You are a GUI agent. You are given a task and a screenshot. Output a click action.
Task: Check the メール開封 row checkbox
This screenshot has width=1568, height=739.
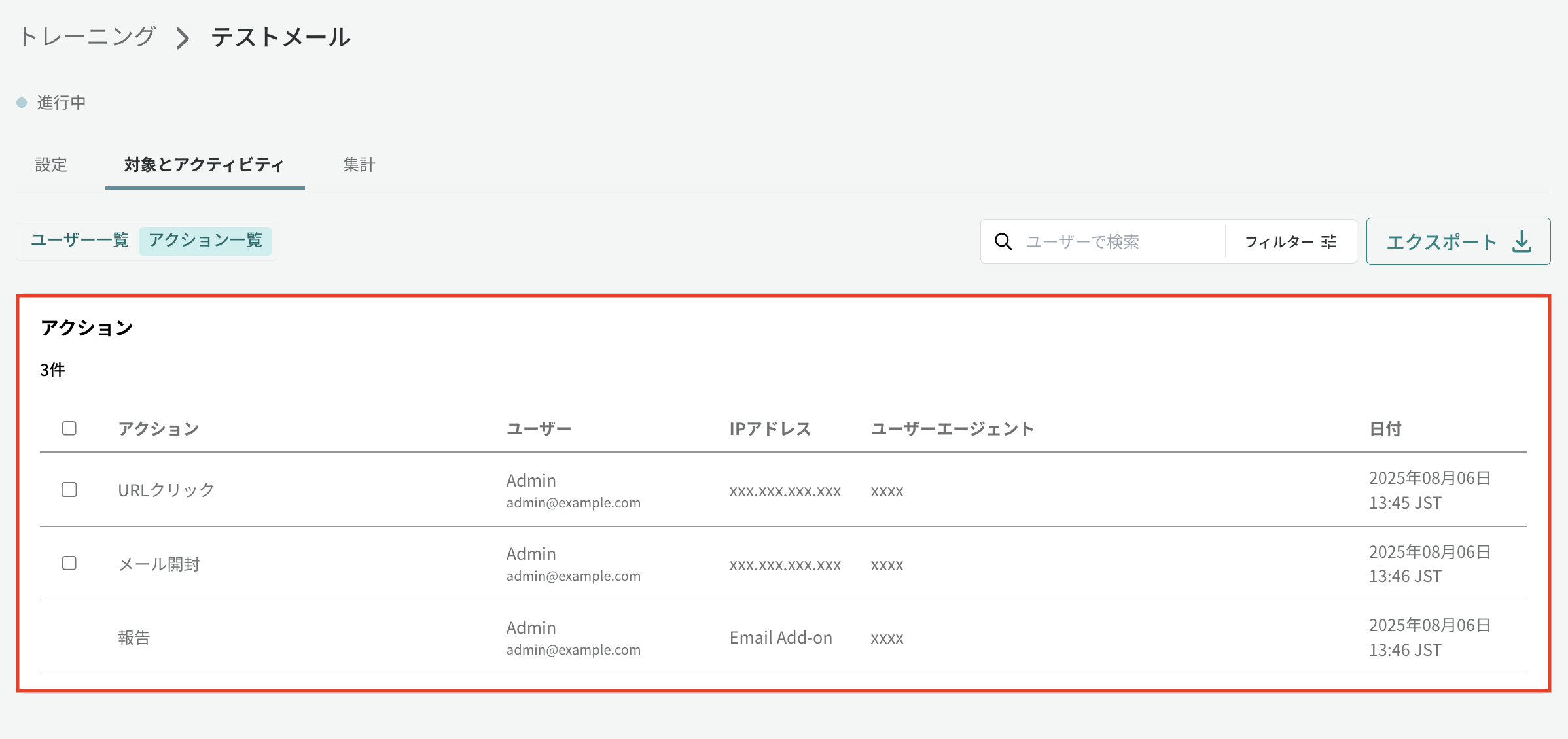tap(69, 563)
